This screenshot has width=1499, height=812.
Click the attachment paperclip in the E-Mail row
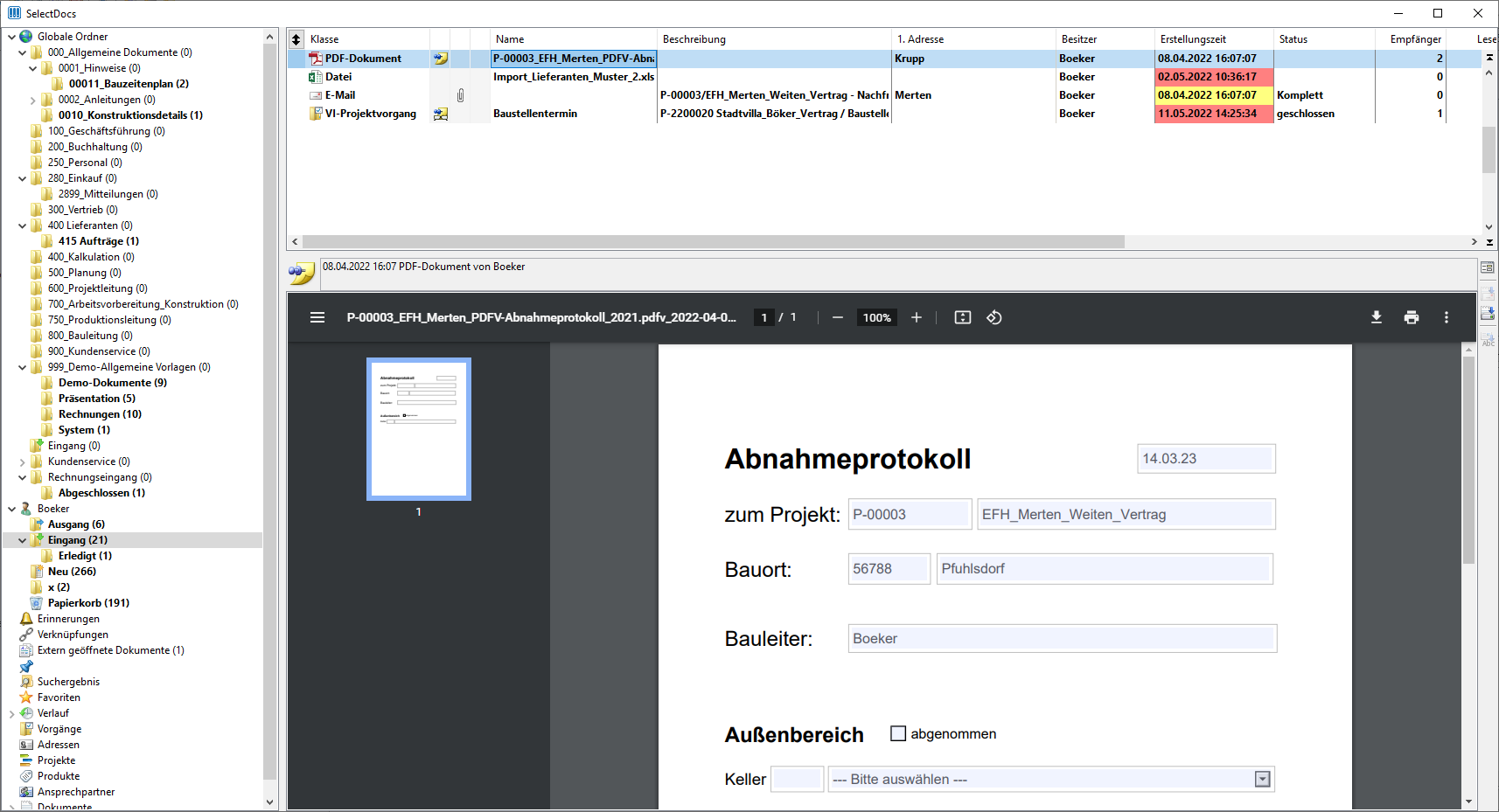460,95
